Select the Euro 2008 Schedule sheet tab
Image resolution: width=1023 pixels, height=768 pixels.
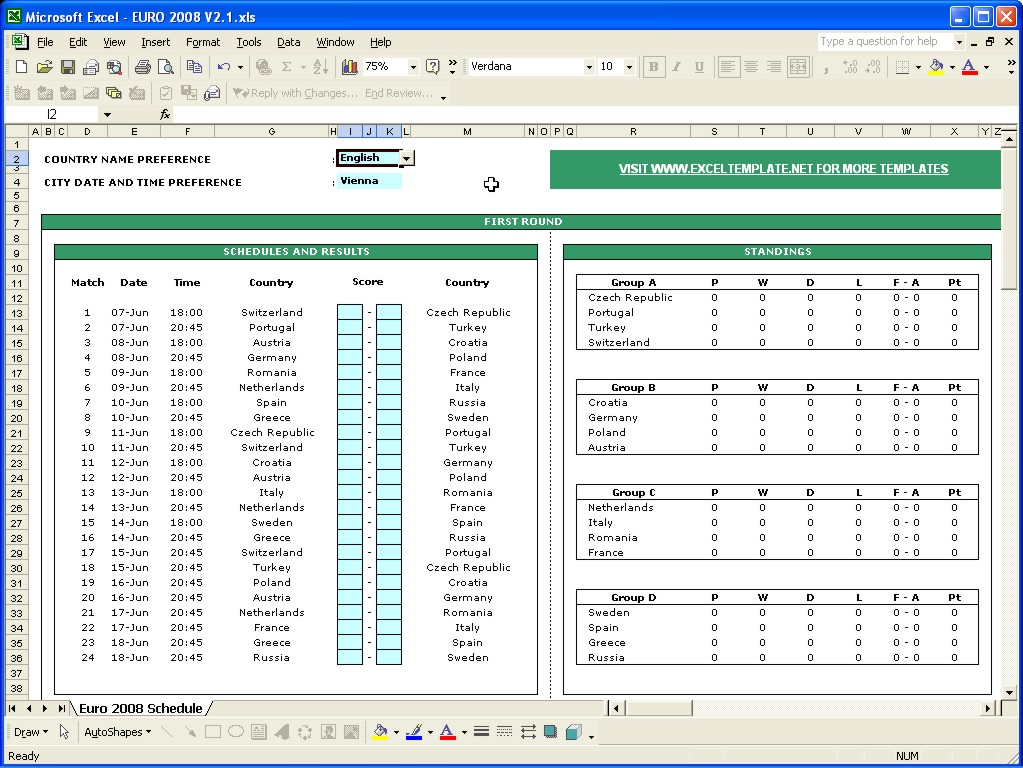[x=140, y=708]
